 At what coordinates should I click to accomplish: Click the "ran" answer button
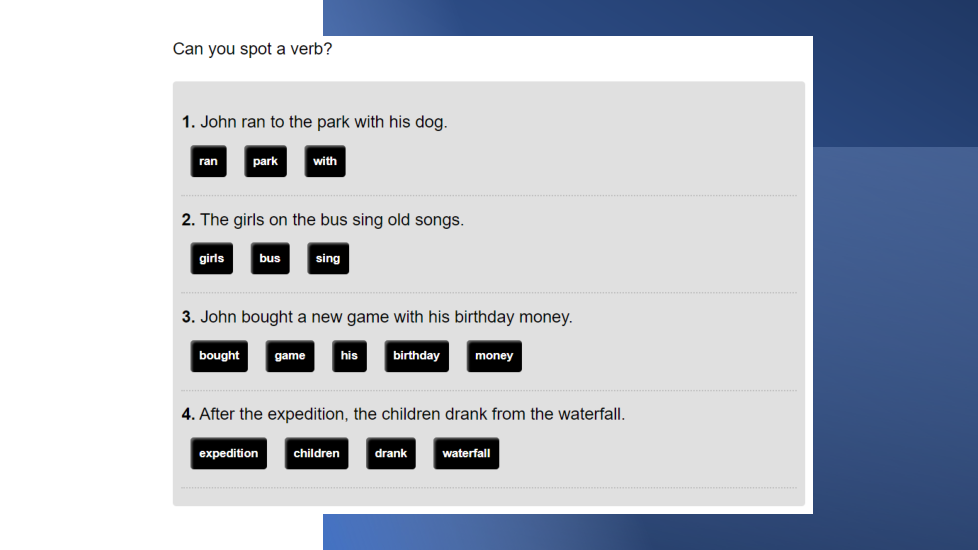208,161
